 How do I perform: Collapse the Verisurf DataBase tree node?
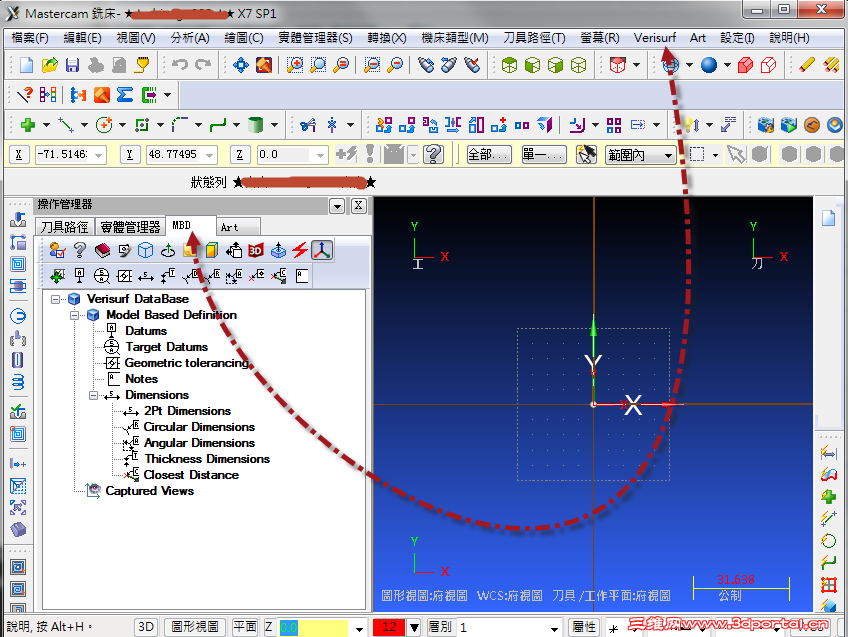click(x=55, y=299)
